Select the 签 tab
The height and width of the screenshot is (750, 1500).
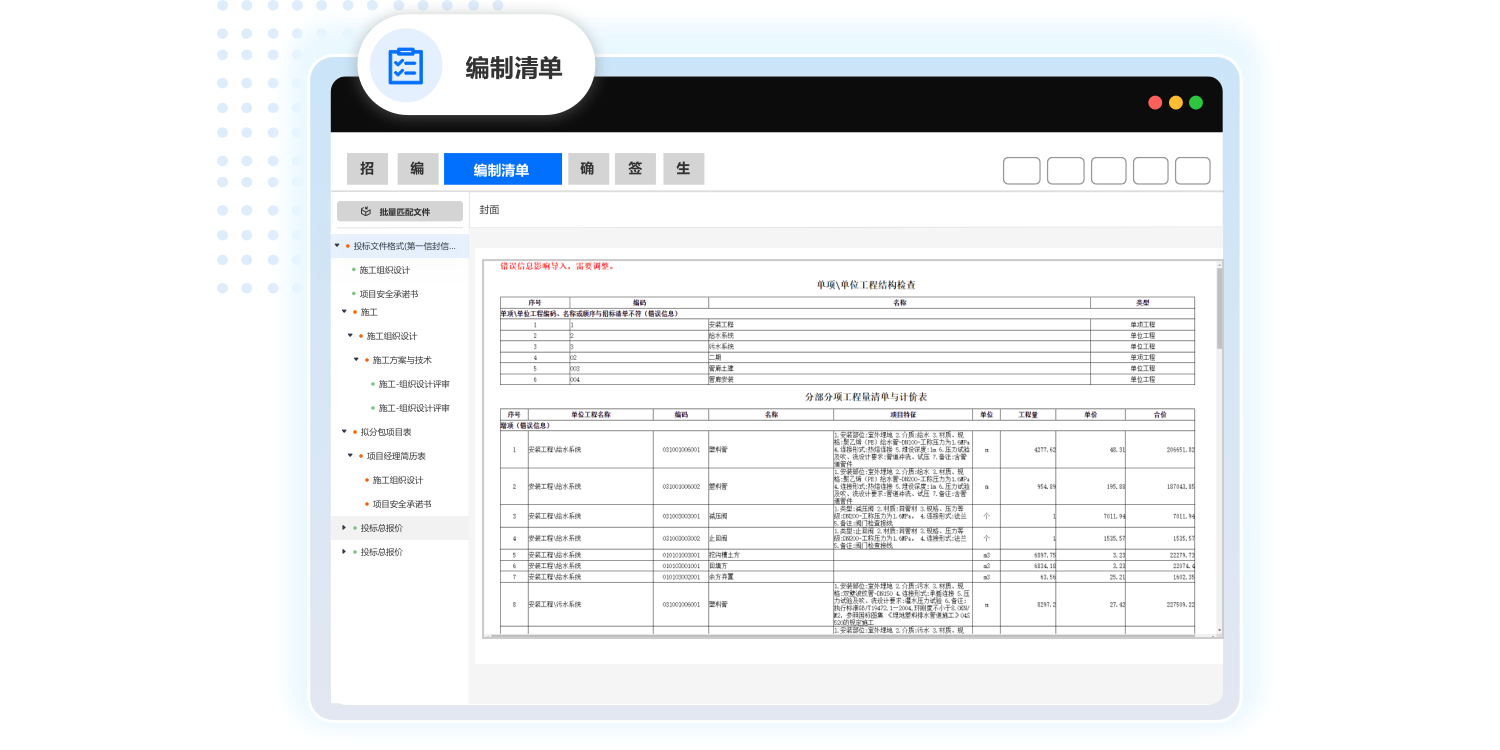tap(635, 169)
